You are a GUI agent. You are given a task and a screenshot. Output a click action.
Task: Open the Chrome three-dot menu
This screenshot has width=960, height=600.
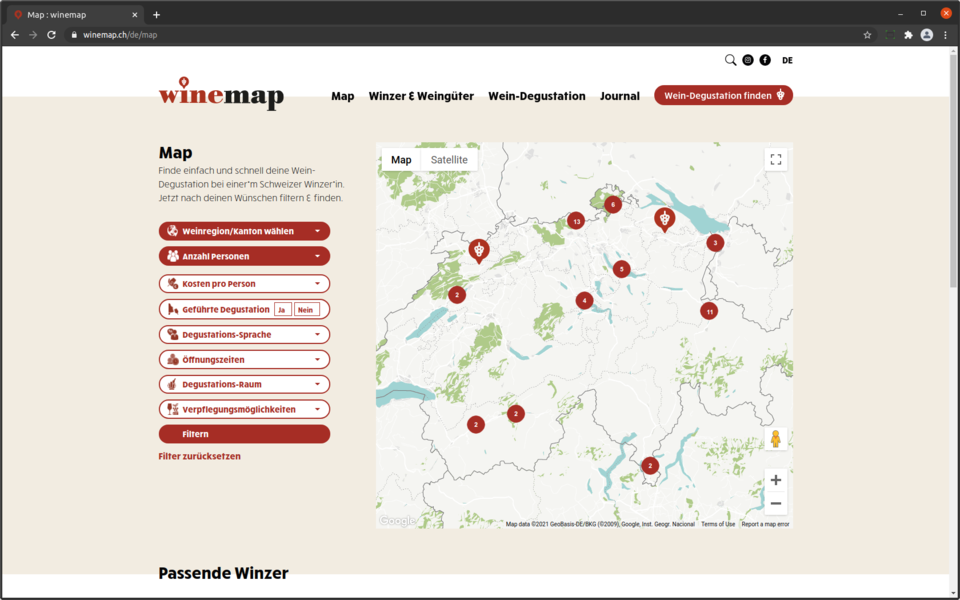(x=945, y=35)
